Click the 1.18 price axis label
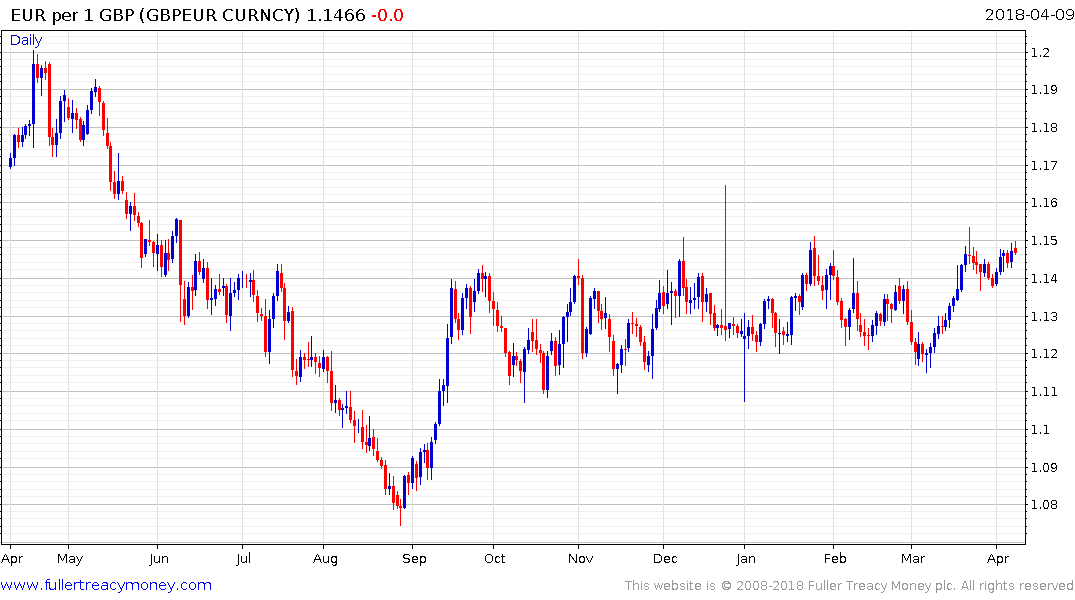 tap(1044, 128)
